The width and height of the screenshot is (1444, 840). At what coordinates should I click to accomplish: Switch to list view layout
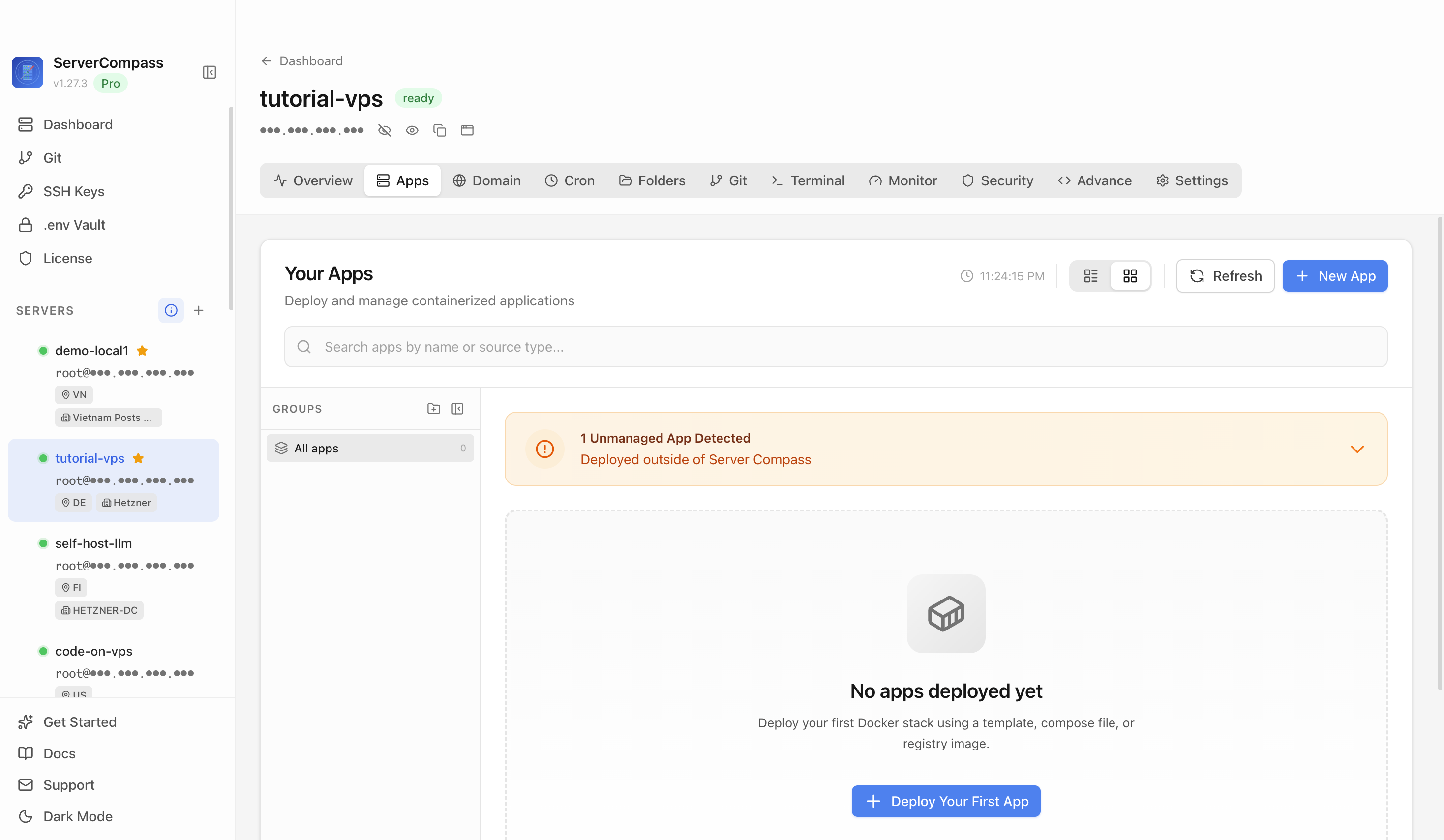pos(1091,276)
